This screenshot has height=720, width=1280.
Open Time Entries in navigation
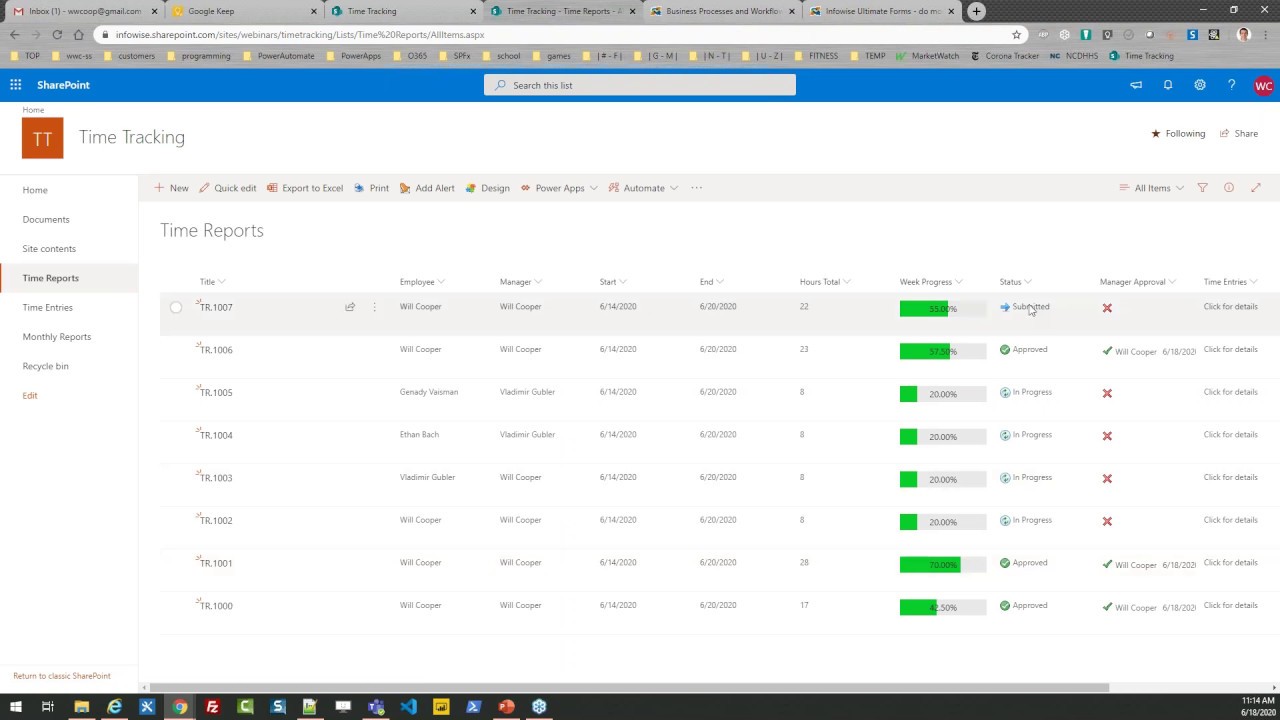(x=47, y=308)
